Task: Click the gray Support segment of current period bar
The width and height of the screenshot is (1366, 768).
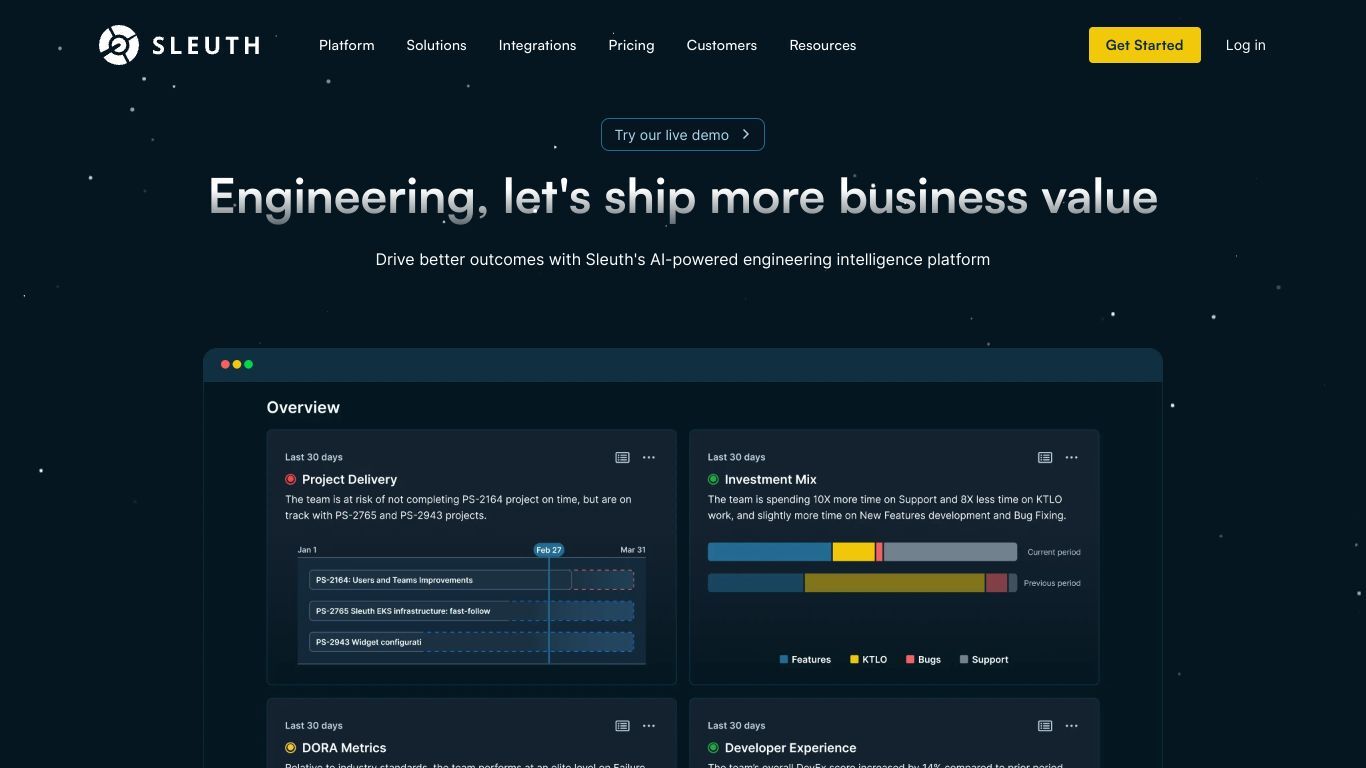Action: 950,552
